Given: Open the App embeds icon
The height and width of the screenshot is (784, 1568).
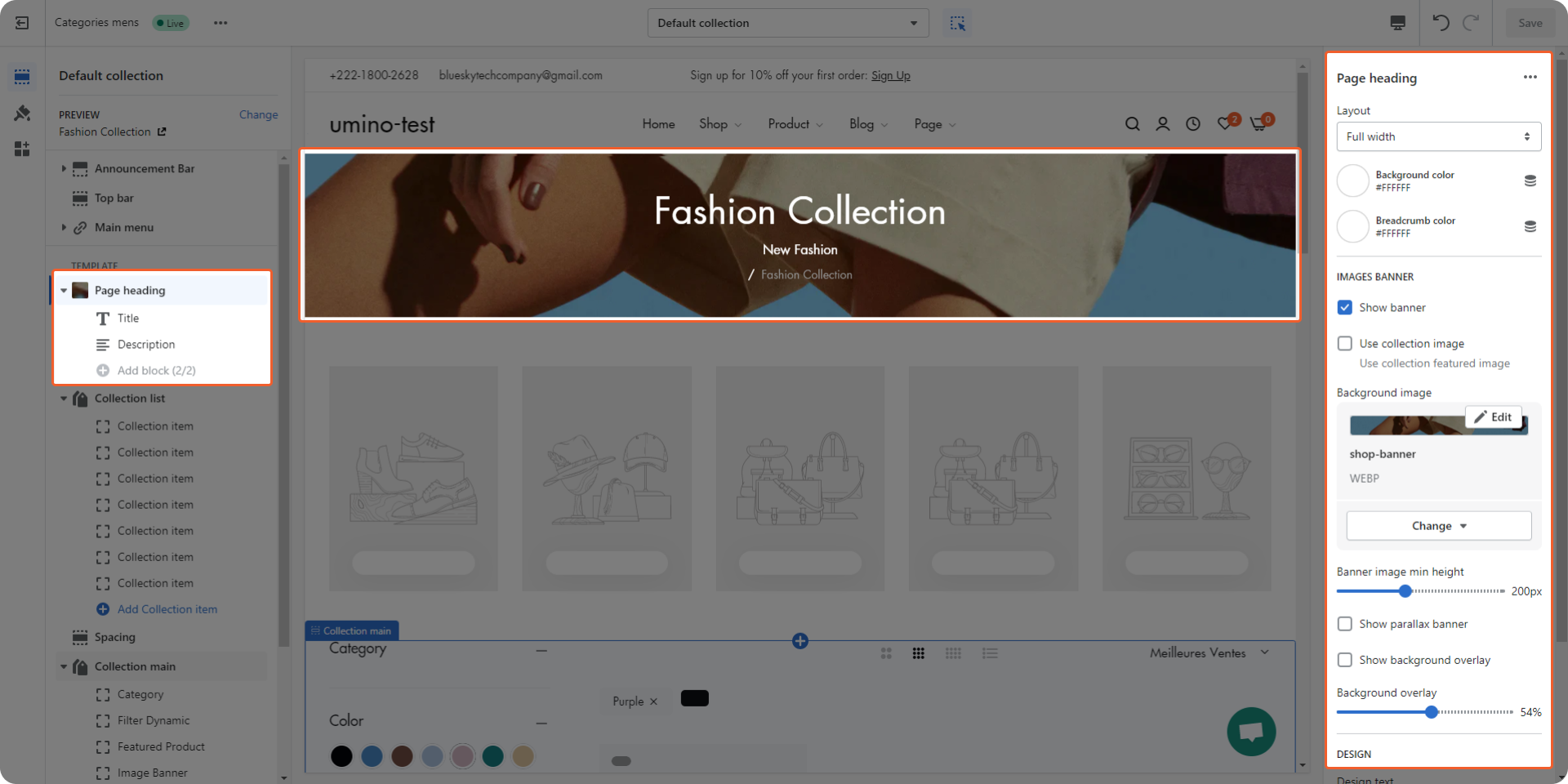Looking at the screenshot, I should 22,149.
